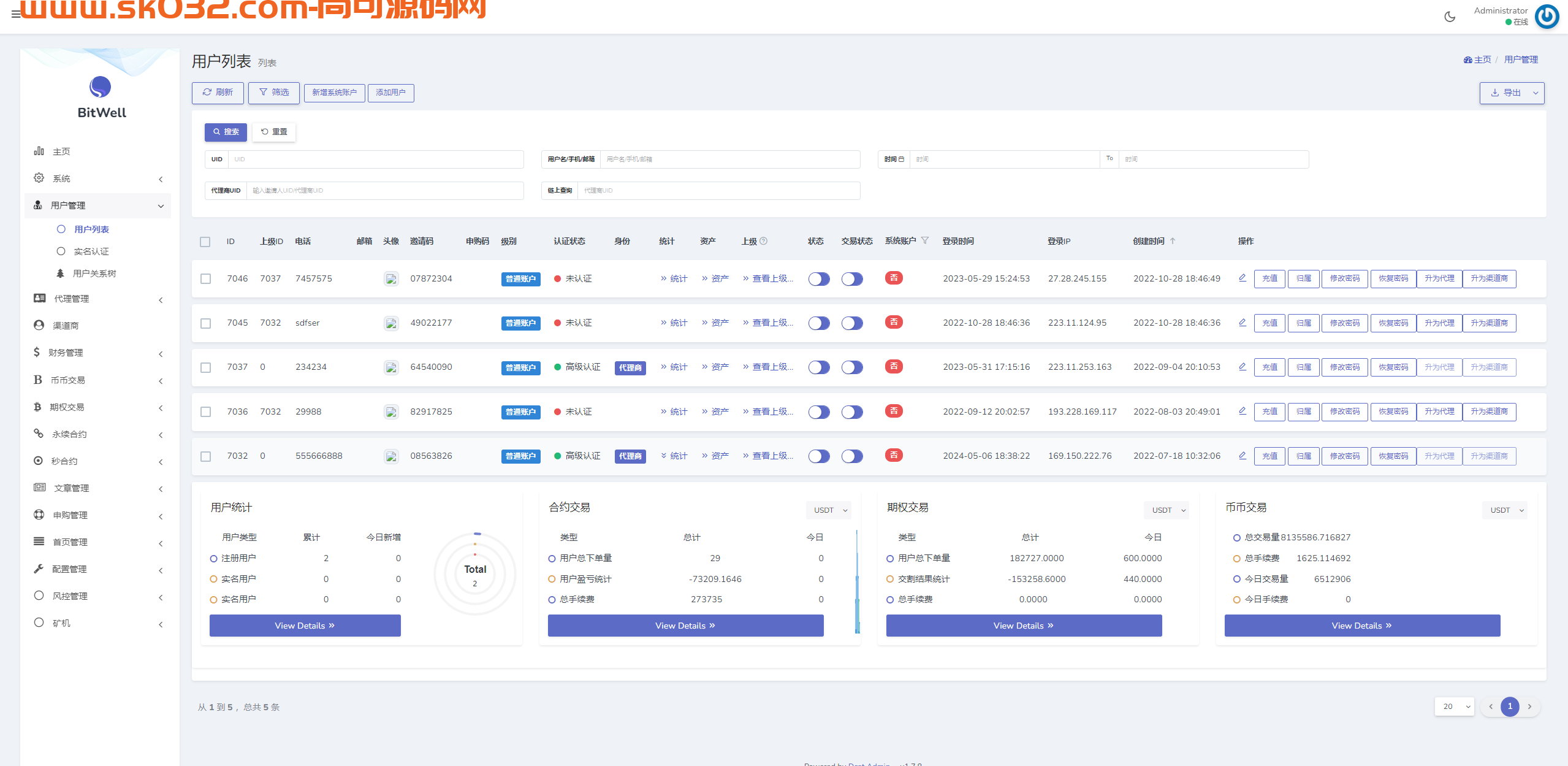Expand the 代理管理 sidebar menu
The image size is (1568, 766).
pyautogui.click(x=98, y=299)
